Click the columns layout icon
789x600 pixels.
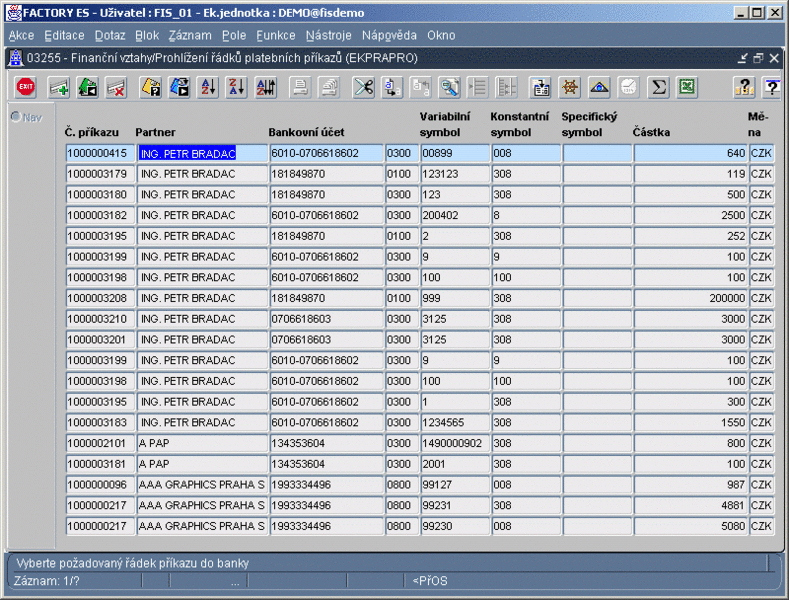point(506,87)
